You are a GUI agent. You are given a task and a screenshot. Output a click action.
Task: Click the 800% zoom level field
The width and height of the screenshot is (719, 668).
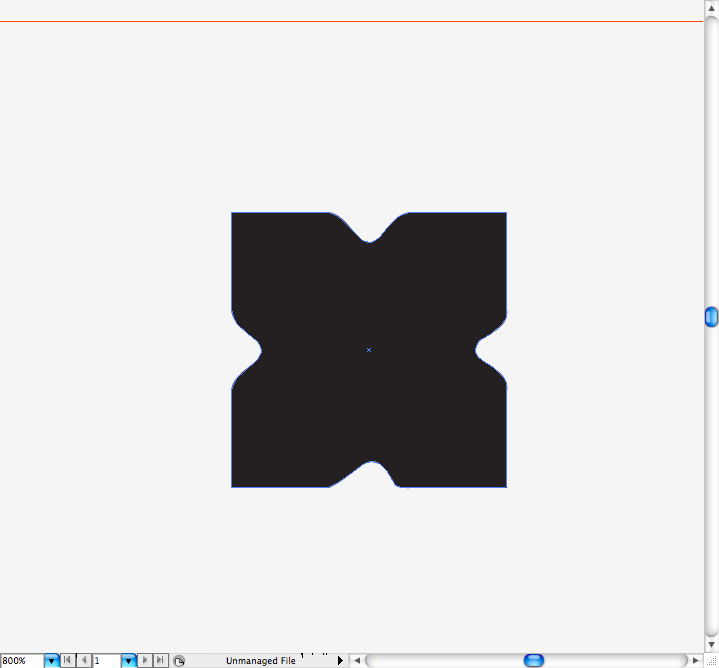click(22, 661)
